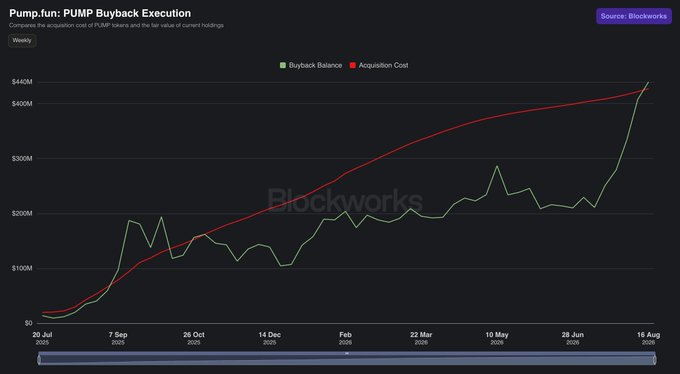This screenshot has height=374, width=680.
Task: Open the Source: Blockworks link
Action: coord(634,16)
